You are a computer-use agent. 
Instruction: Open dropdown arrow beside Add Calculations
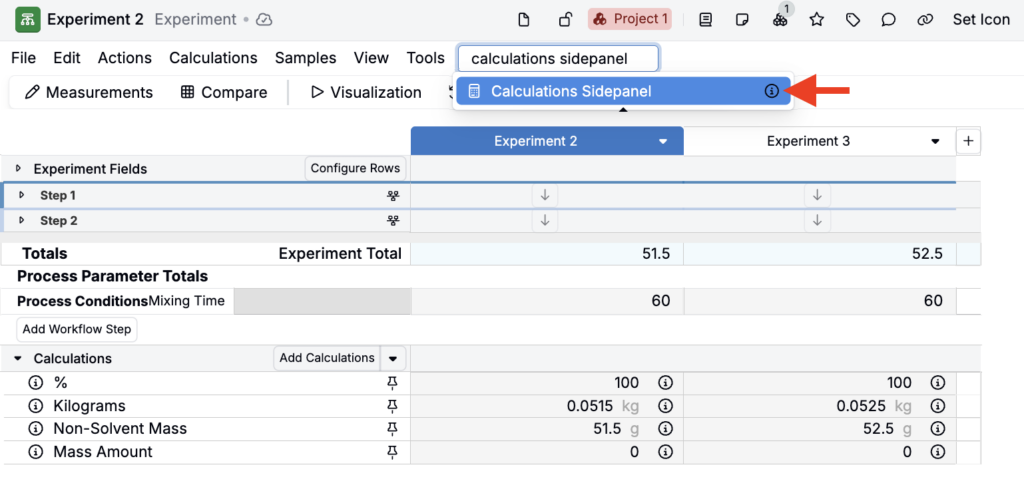[x=392, y=359]
